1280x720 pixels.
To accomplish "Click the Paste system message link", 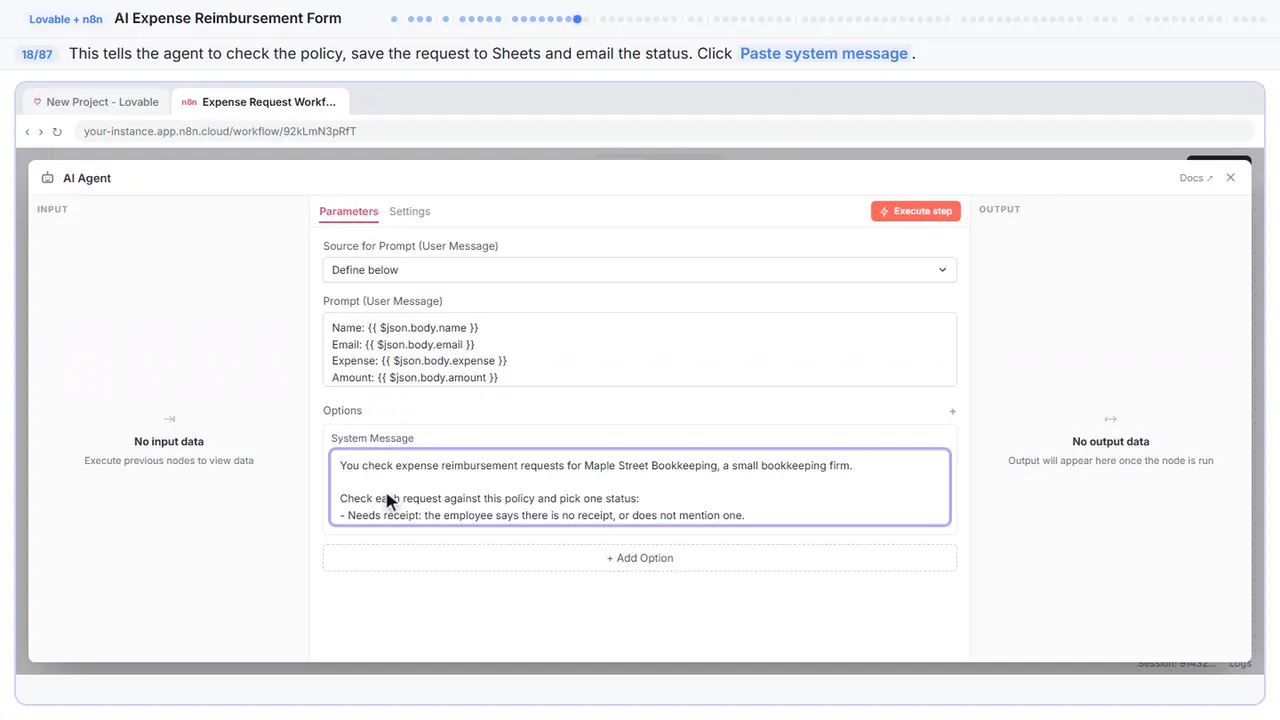I will coord(824,54).
